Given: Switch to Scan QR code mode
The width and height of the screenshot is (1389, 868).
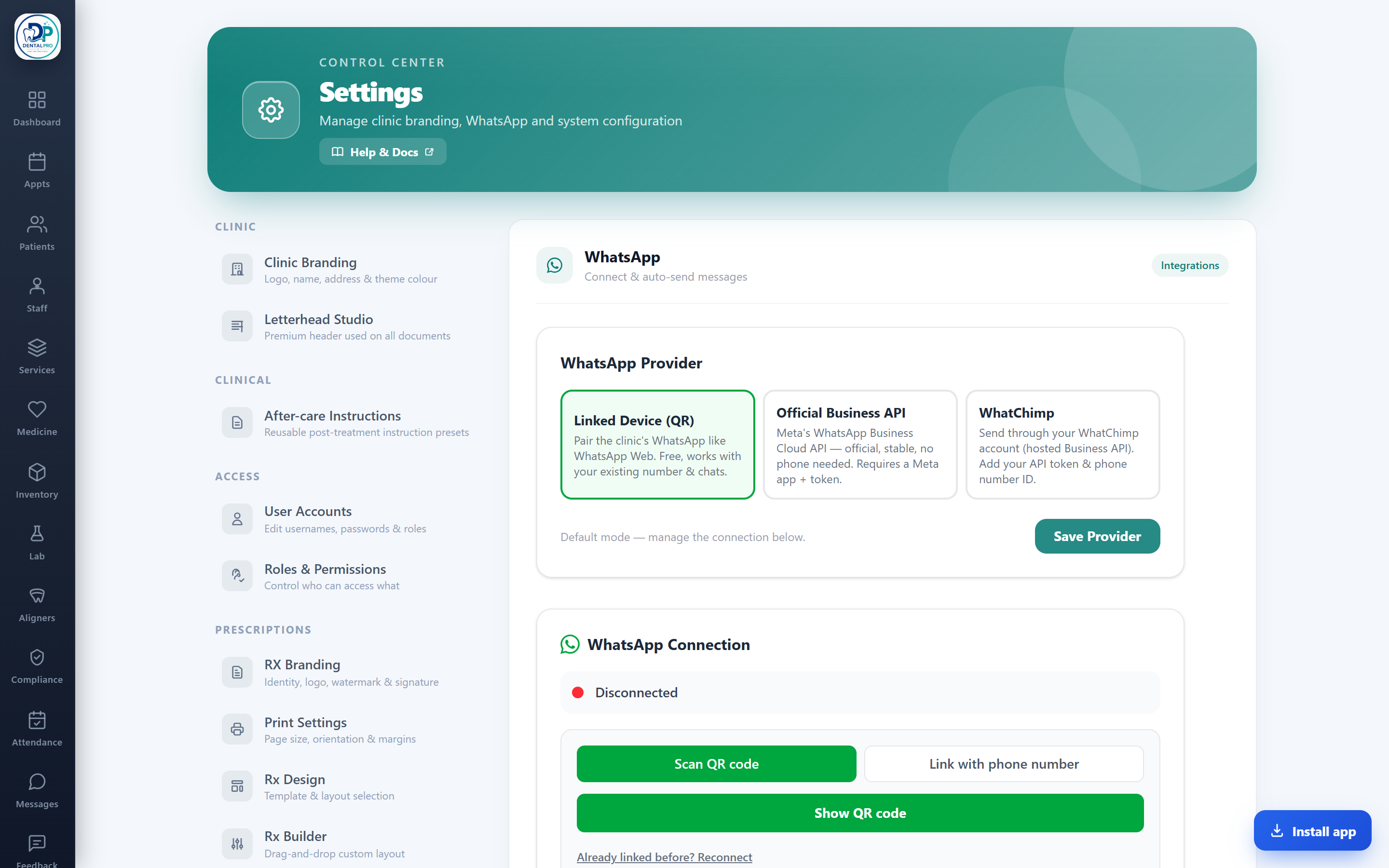Looking at the screenshot, I should click(716, 763).
